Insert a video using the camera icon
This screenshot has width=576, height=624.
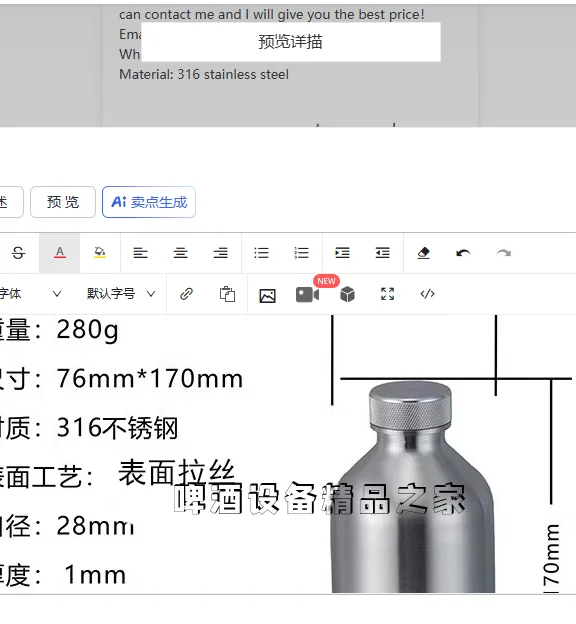tap(307, 295)
